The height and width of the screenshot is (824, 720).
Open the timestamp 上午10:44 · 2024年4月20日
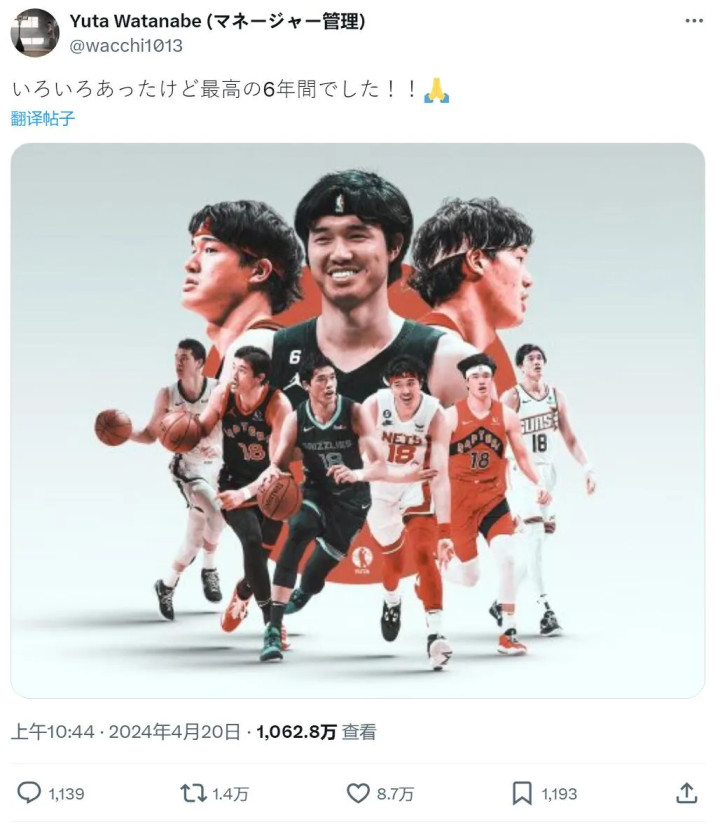pyautogui.click(x=126, y=732)
